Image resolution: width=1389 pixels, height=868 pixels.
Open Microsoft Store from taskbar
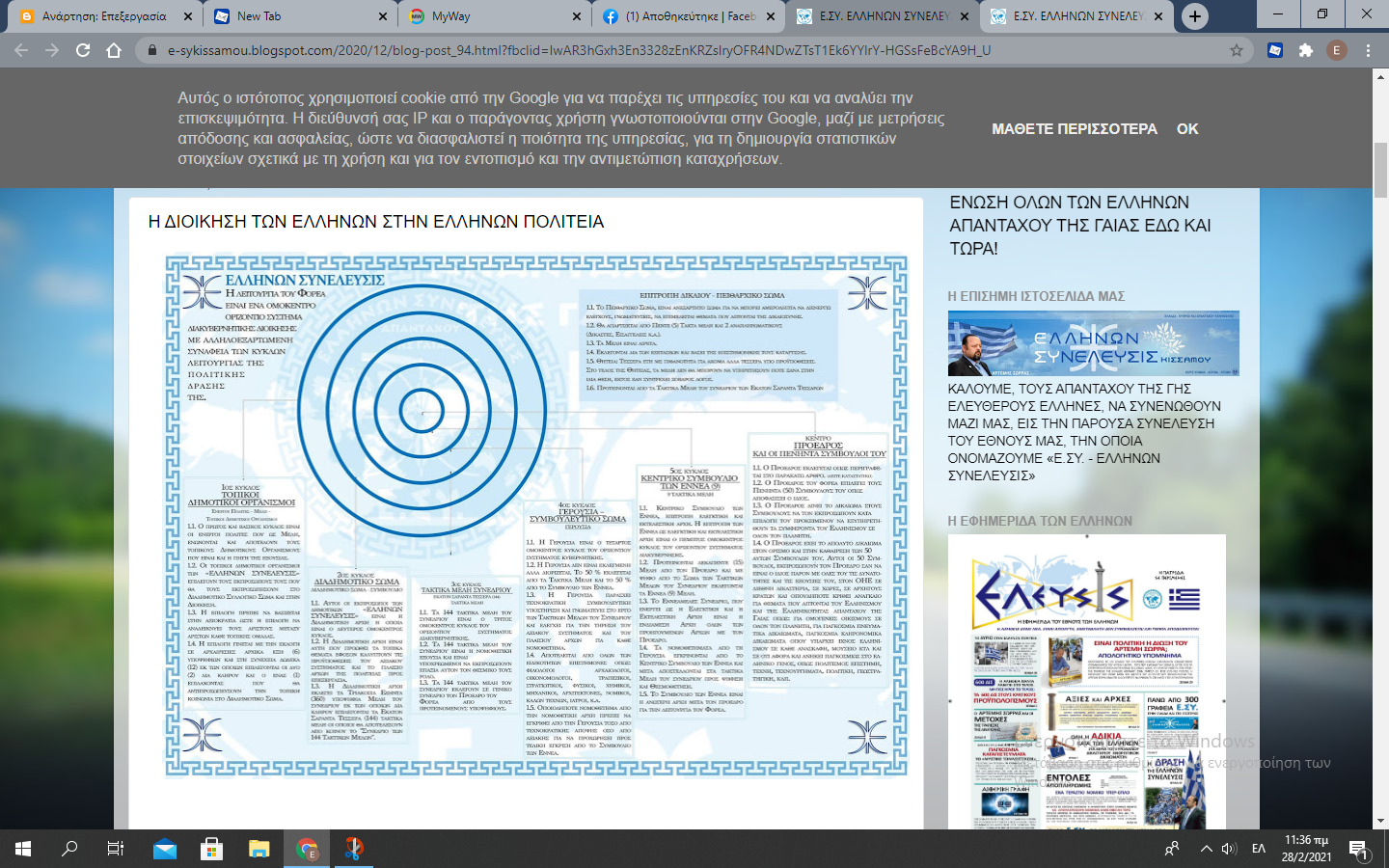point(211,849)
